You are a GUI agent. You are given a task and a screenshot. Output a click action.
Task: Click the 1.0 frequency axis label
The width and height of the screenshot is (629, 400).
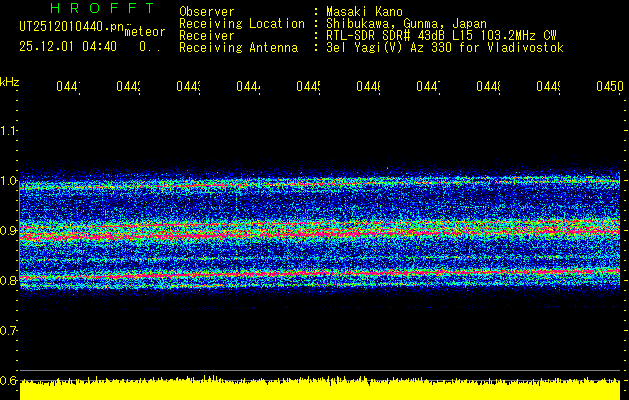(8, 181)
